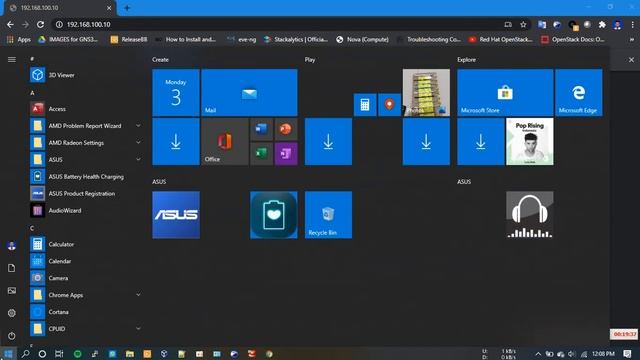Image resolution: width=640 pixels, height=360 pixels.
Task: Open the small Word tile
Action: (x=261, y=129)
